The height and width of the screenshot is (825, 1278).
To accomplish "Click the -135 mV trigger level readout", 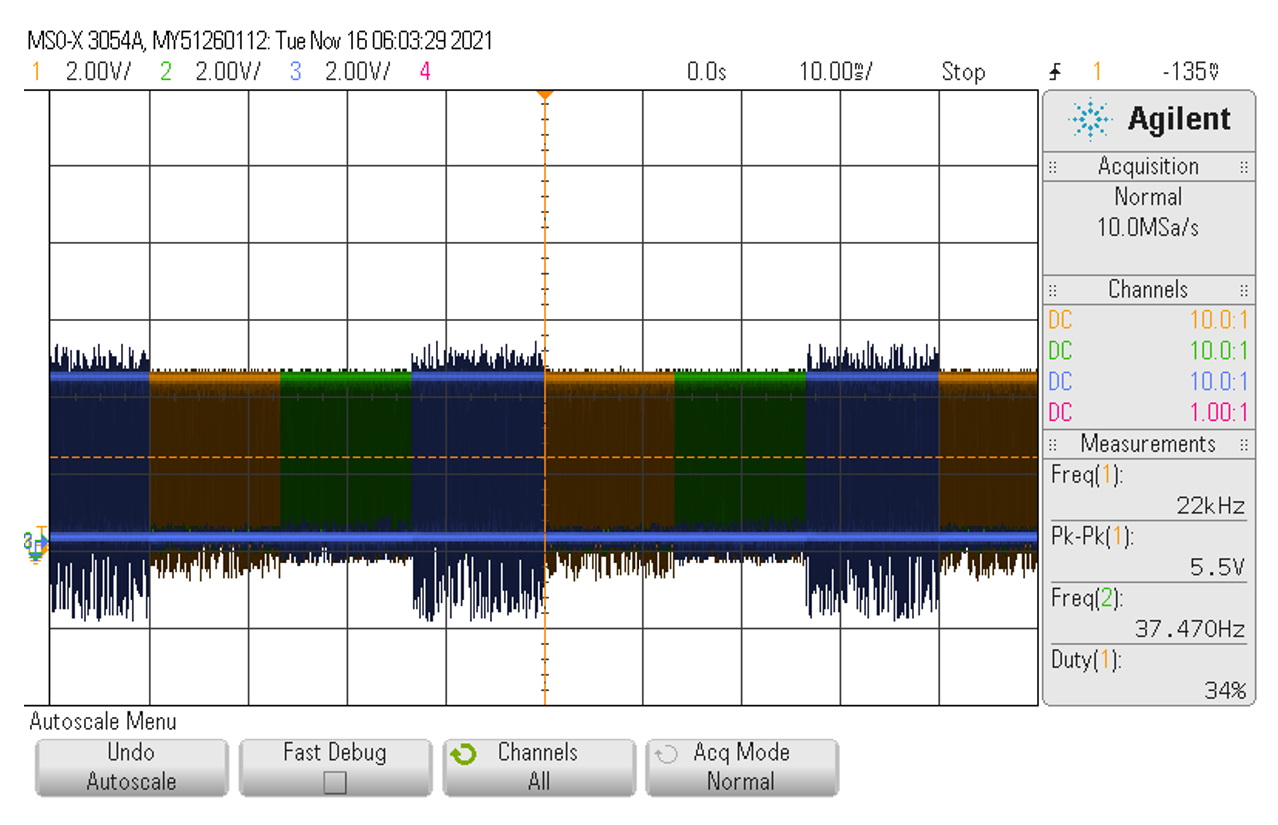I will point(1190,72).
